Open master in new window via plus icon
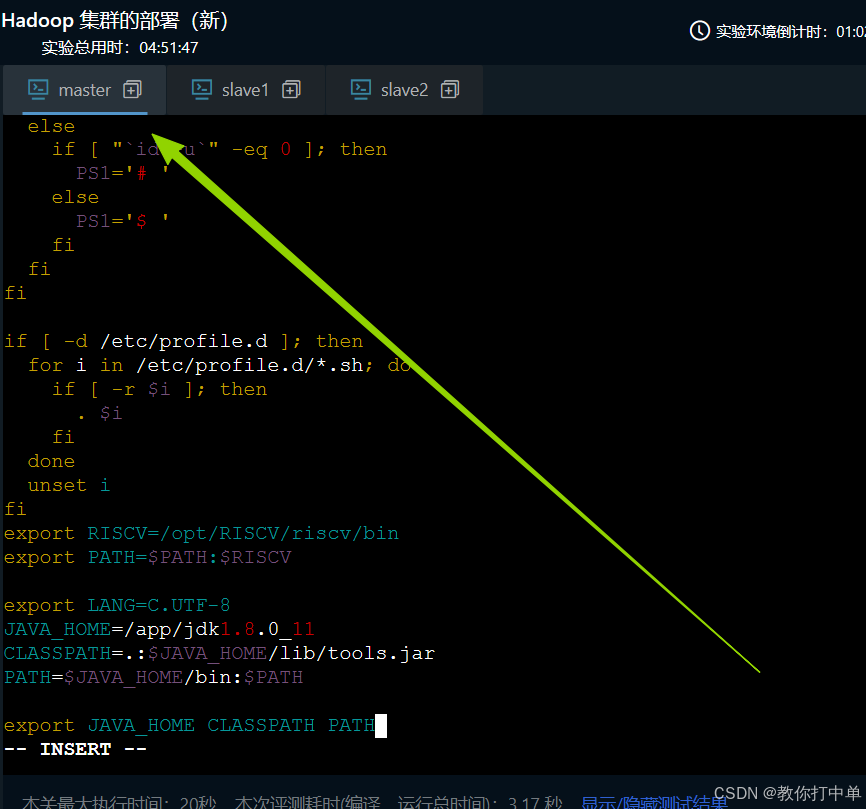The width and height of the screenshot is (866, 809). (133, 89)
